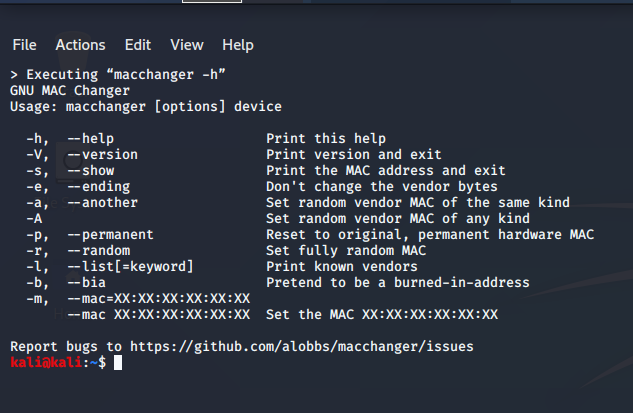This screenshot has width=633, height=413.
Task: Click the --show option text
Action: [x=91, y=170]
